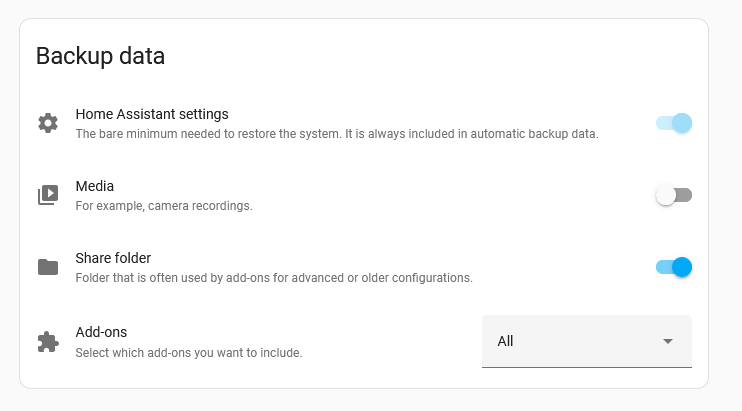Screen dimensions: 742x411
Task: Click the empty card area right of the 'Backup data' heading
Action: [426, 56]
